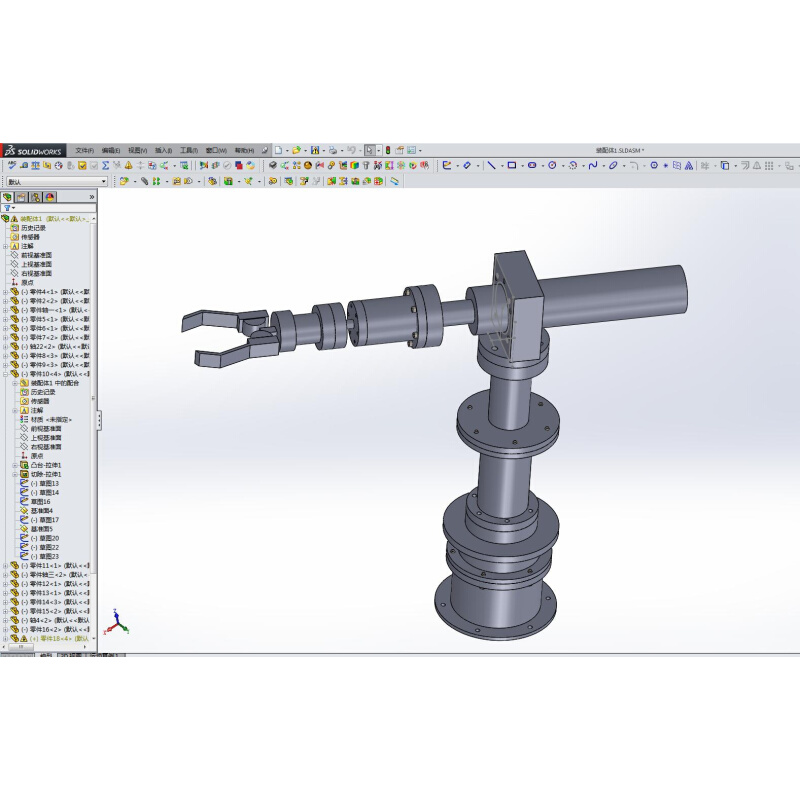This screenshot has height=800, width=800.
Task: Select the 材质 <未指定> material item
Action: pyautogui.click(x=46, y=420)
